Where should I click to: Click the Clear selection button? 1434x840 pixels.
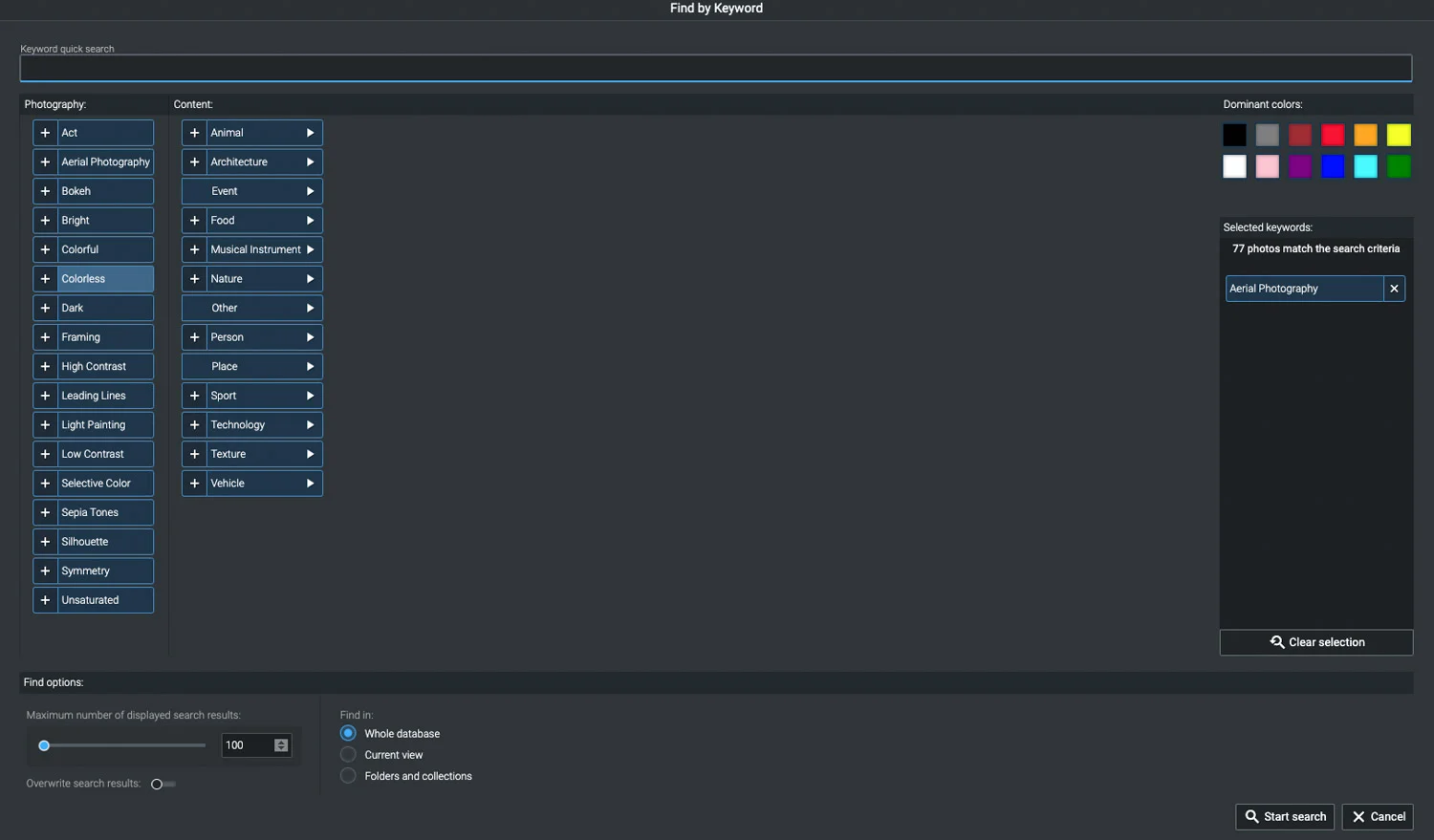(x=1316, y=642)
